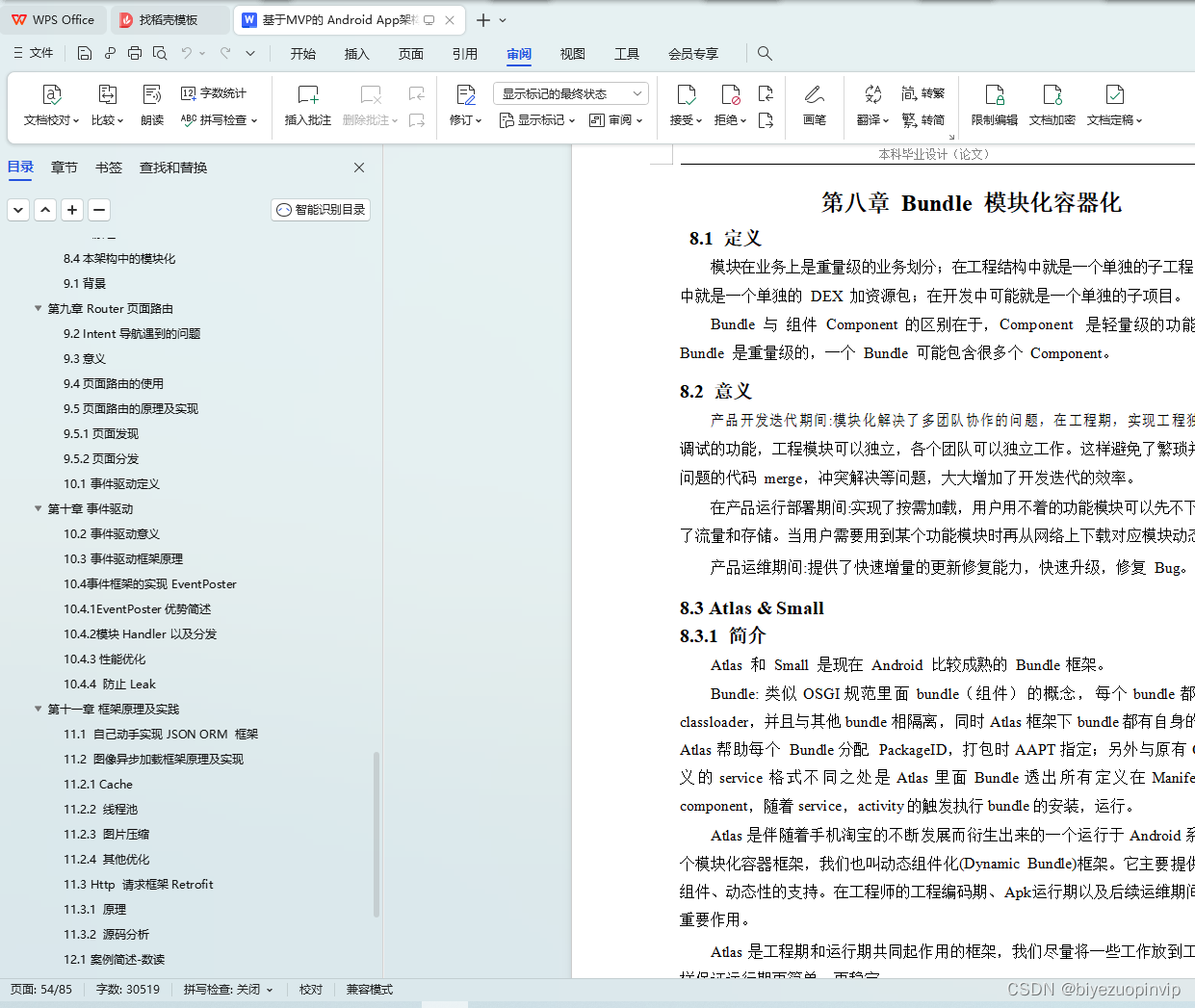Click the Undo arrow icon
The image size is (1195, 1008).
click(x=187, y=53)
